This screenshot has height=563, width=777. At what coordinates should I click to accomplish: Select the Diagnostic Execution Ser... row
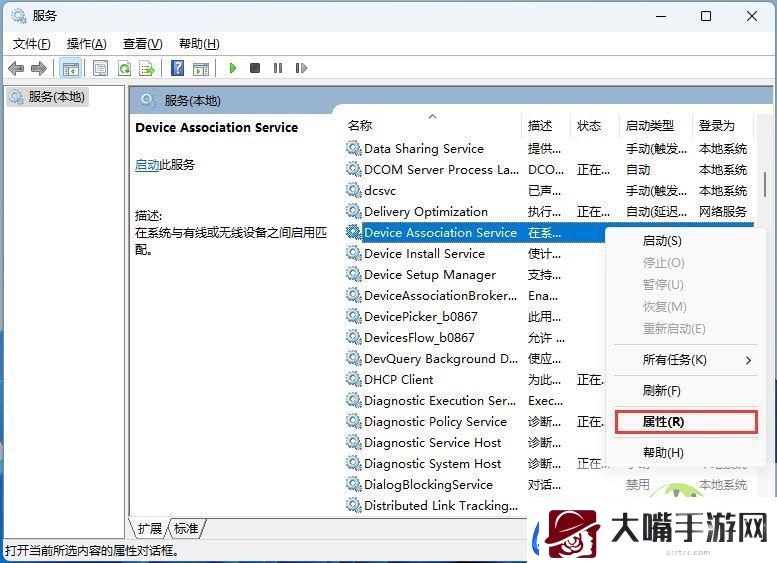pyautogui.click(x=476, y=400)
